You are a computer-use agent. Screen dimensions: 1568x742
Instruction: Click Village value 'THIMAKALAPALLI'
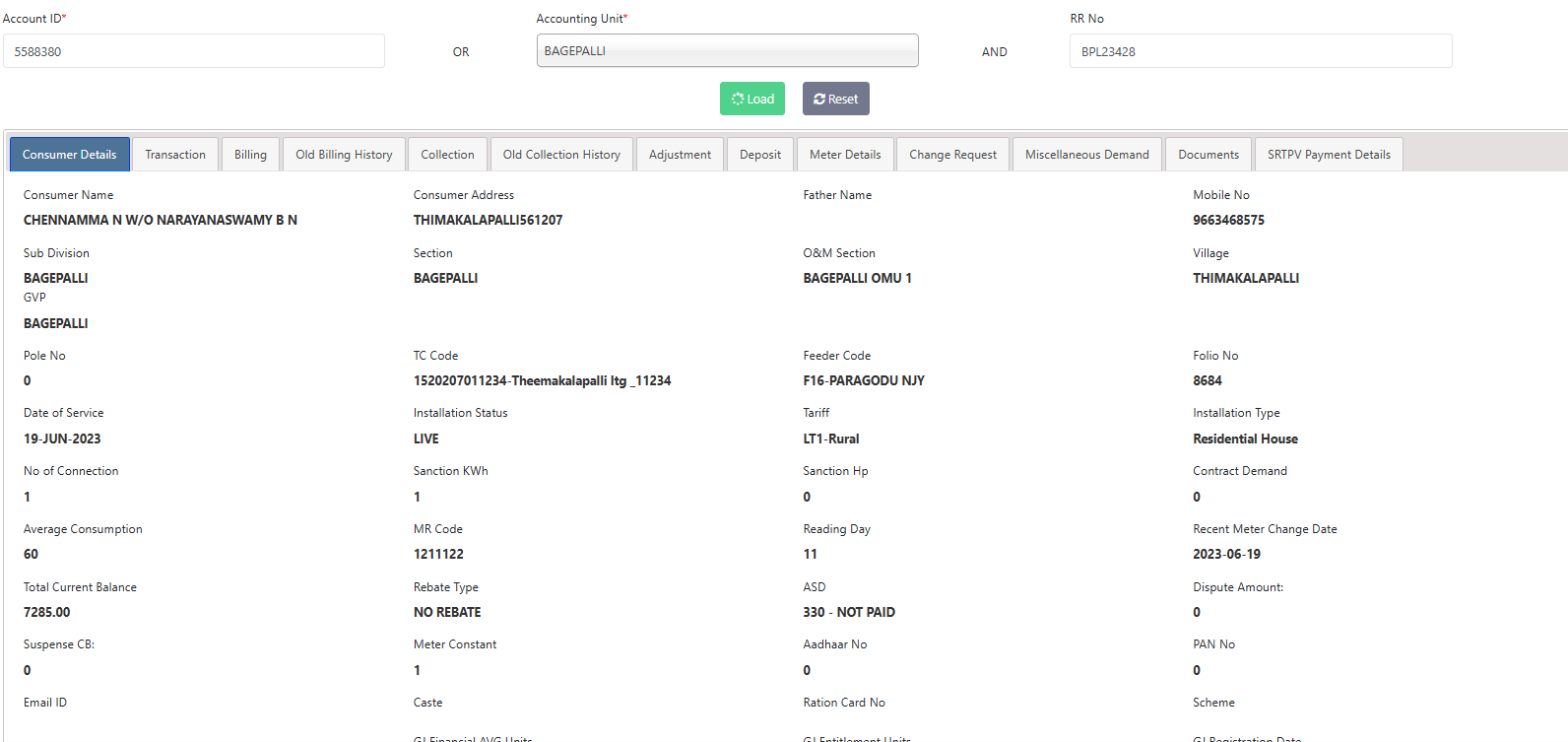pyautogui.click(x=1246, y=278)
